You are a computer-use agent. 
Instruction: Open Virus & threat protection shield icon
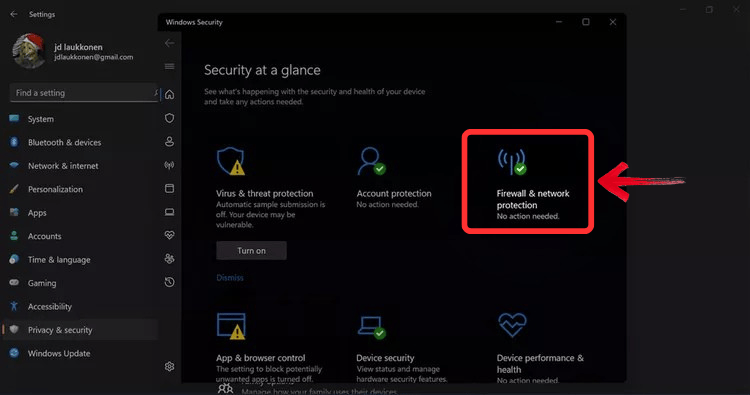(231, 161)
